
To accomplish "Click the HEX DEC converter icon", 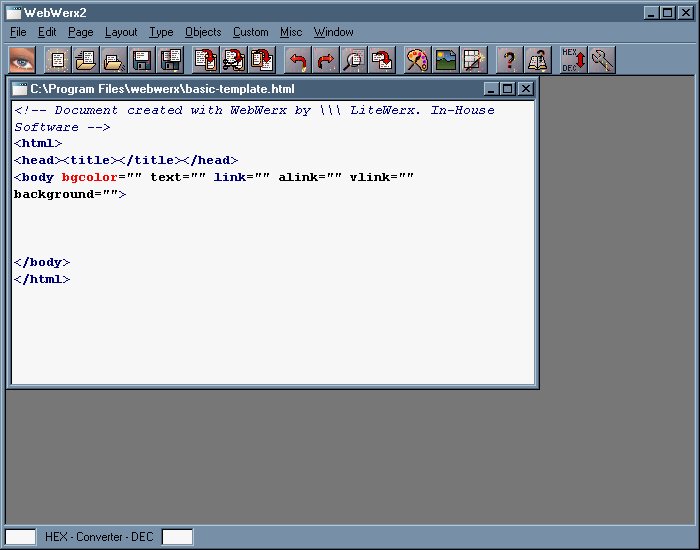I will 574,59.
